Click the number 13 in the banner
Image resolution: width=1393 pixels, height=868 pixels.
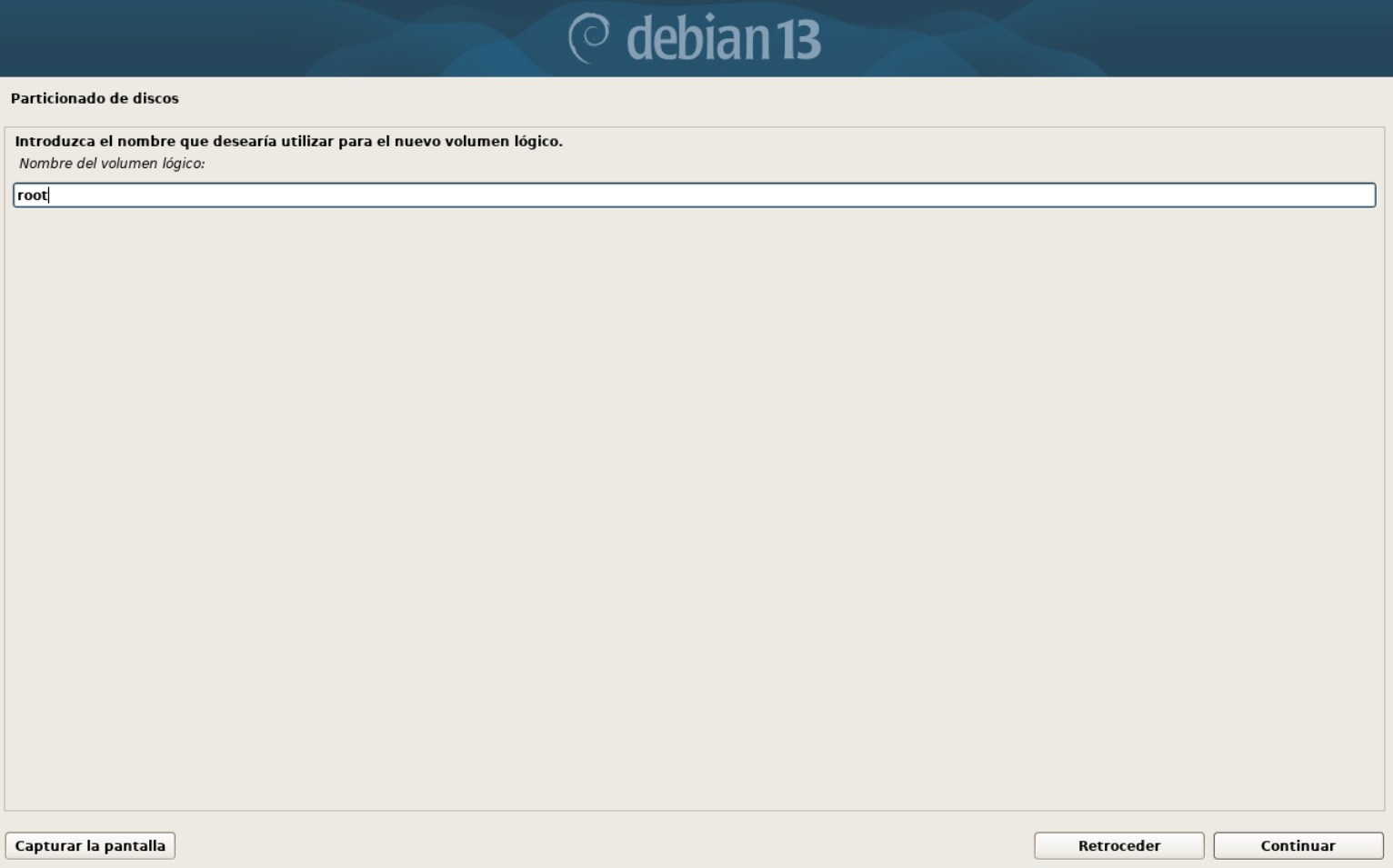tap(798, 42)
